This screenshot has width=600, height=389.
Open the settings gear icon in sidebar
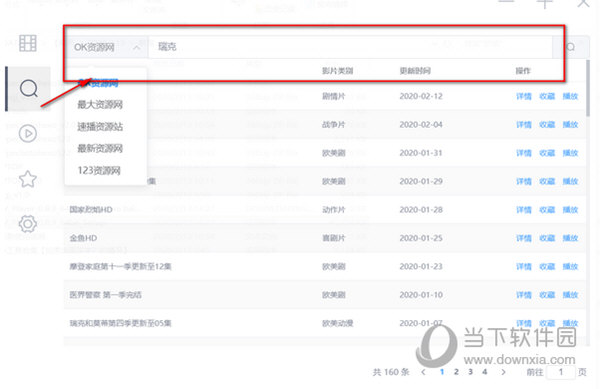(x=28, y=224)
